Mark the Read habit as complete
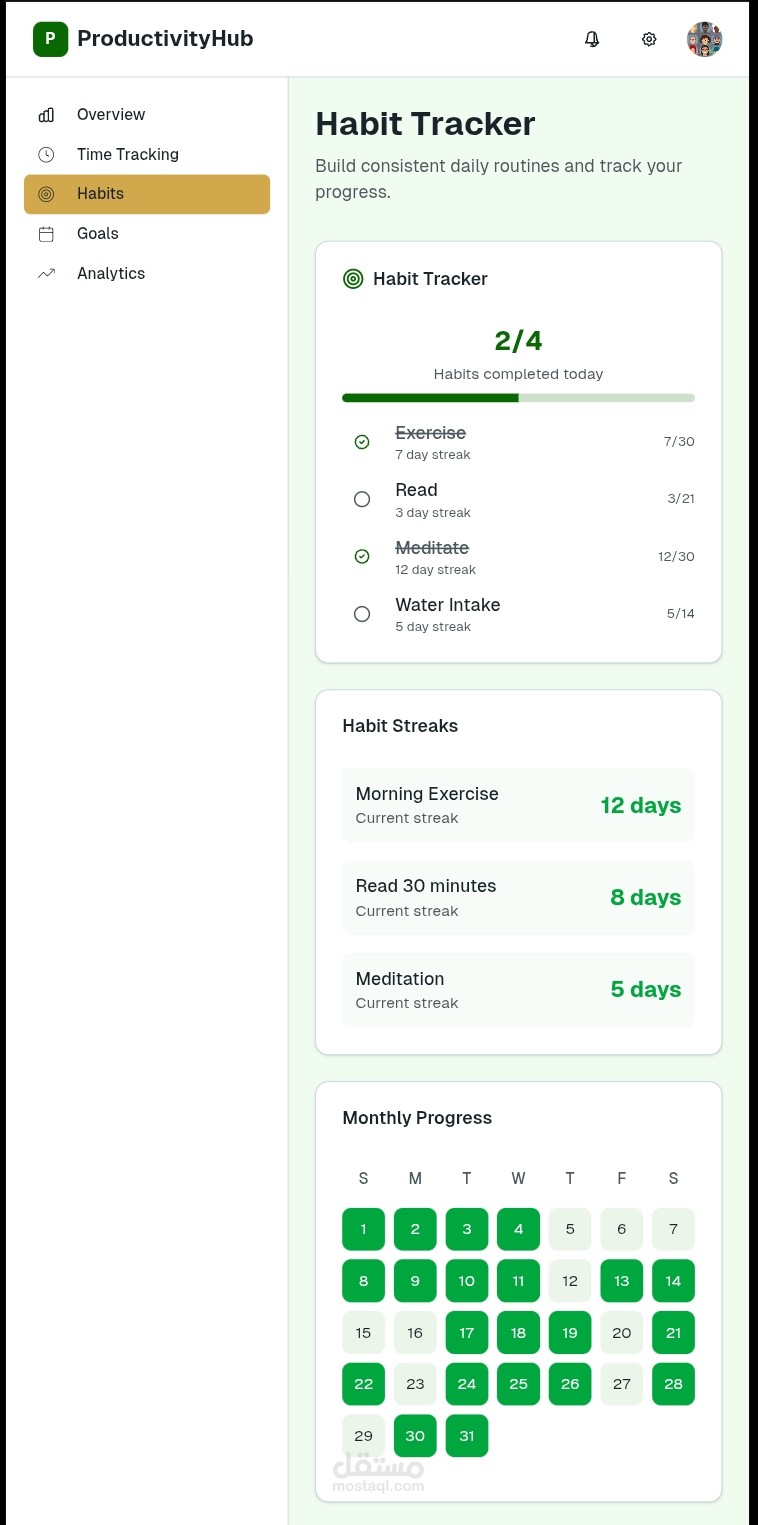 pyautogui.click(x=362, y=499)
